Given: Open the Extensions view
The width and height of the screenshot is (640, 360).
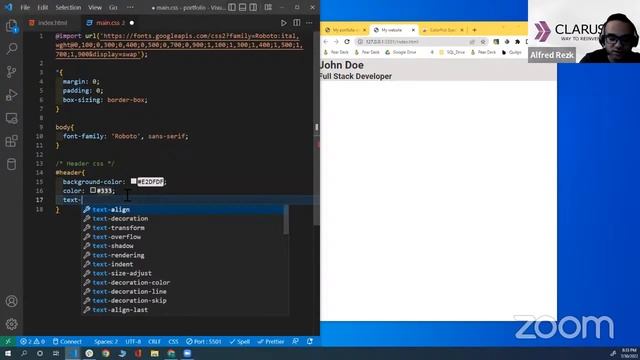Looking at the screenshot, I should coord(11,141).
